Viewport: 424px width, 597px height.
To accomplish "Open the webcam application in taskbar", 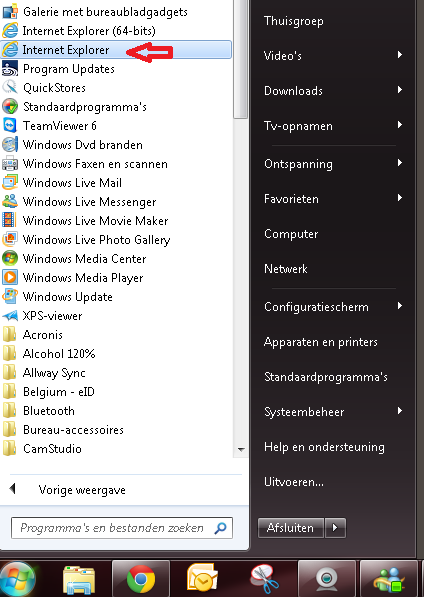I will [x=326, y=579].
